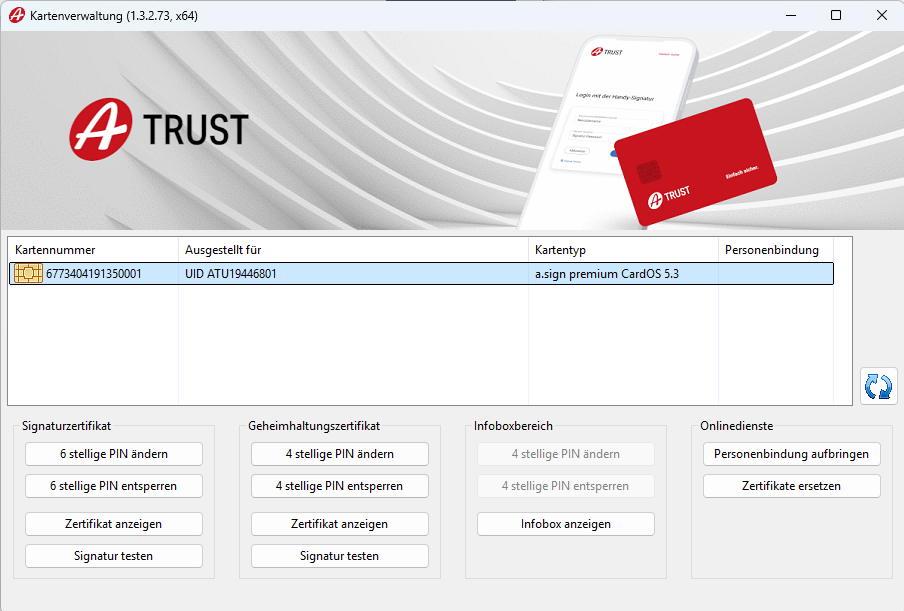Show the Signaturzertifikat certificate

[x=114, y=524]
